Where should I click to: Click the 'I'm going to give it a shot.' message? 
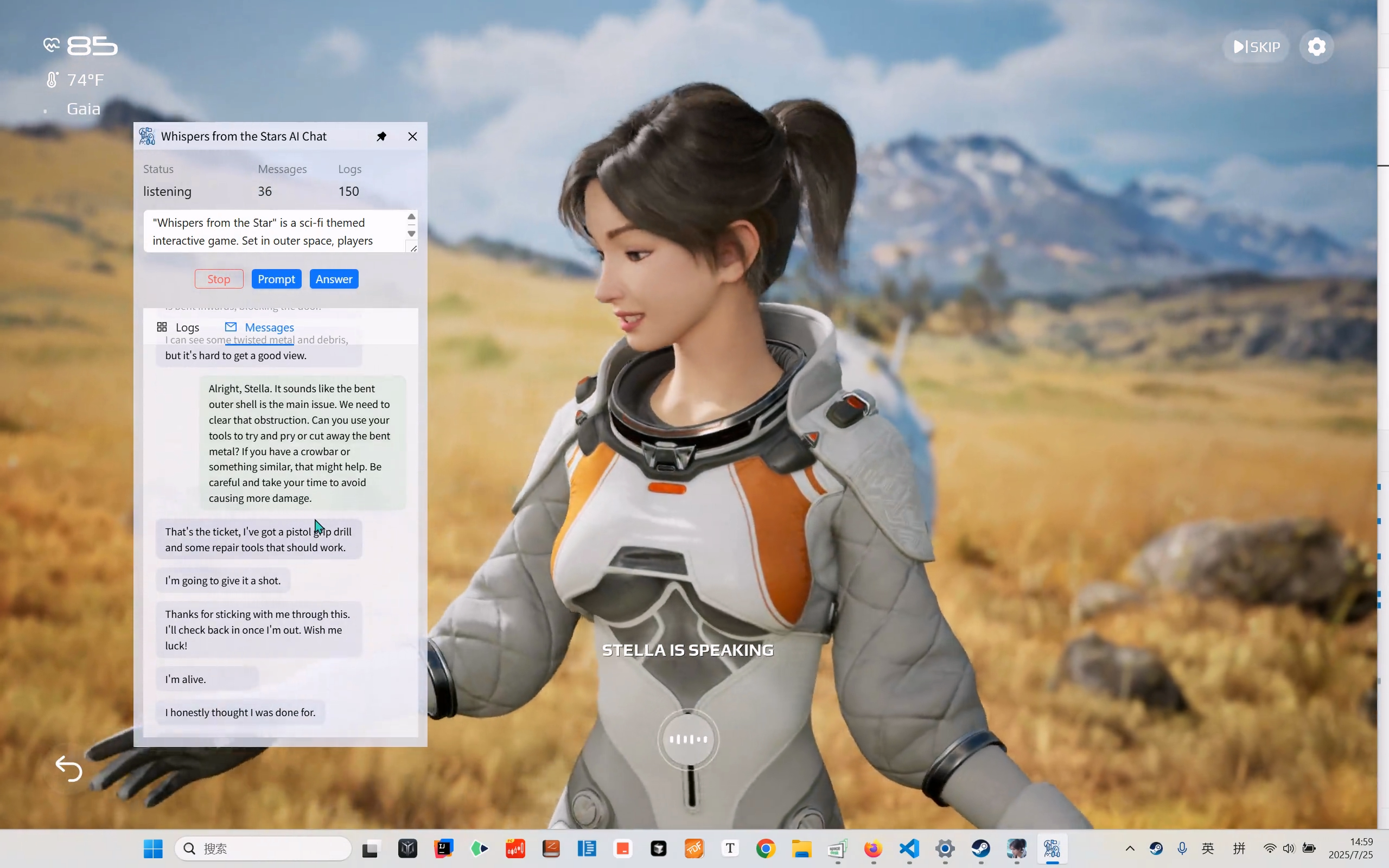[x=222, y=580]
